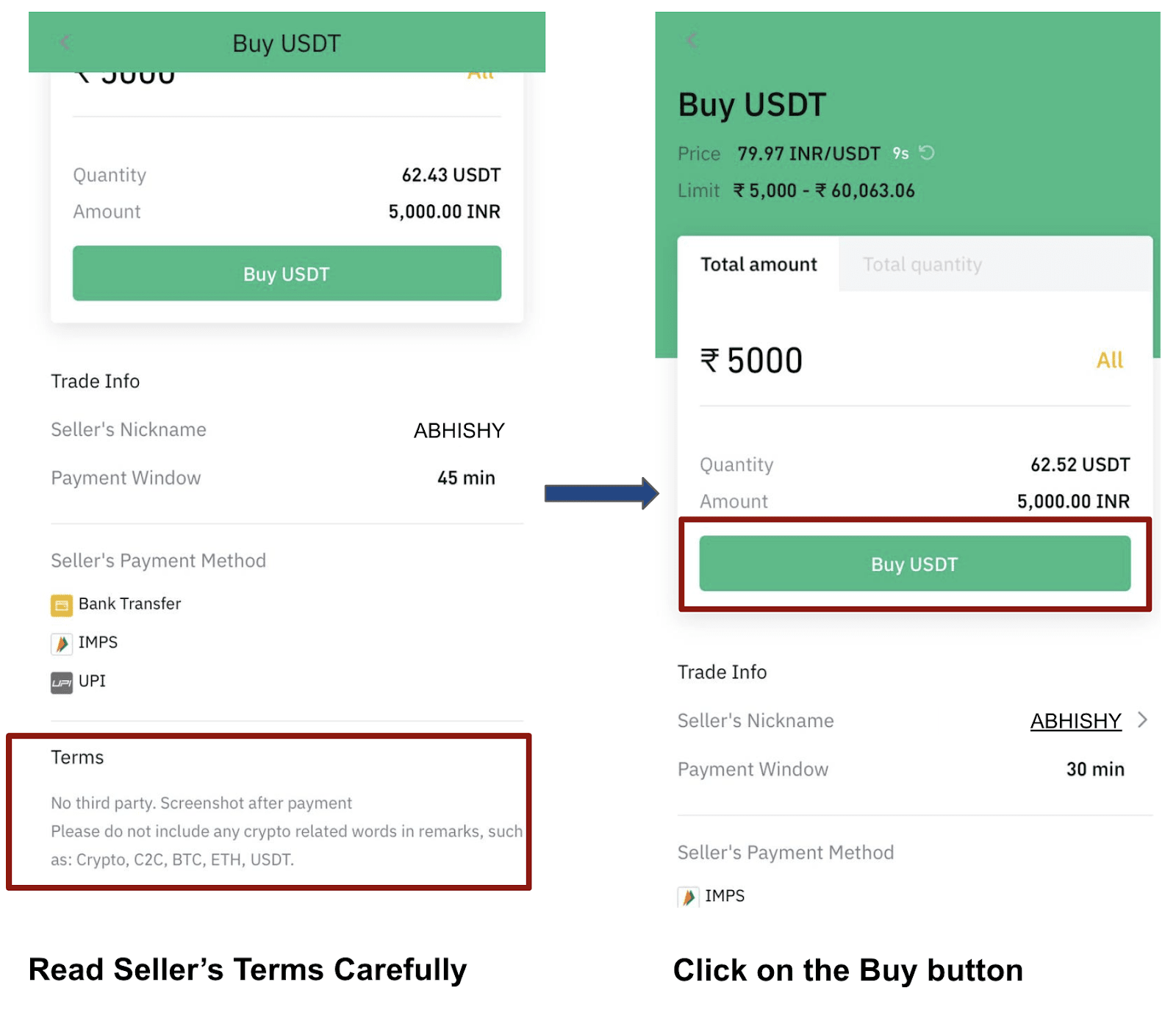Click highlighted Buy USDT button on right
1176x1018 pixels.
pyautogui.click(x=914, y=564)
